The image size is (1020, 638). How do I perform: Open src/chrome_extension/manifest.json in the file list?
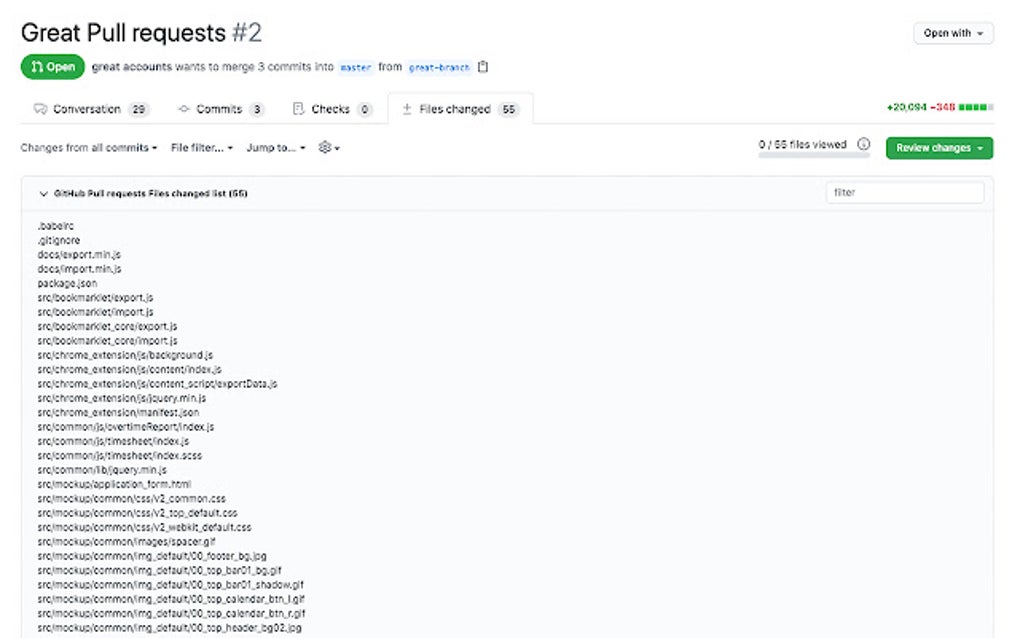coord(118,412)
